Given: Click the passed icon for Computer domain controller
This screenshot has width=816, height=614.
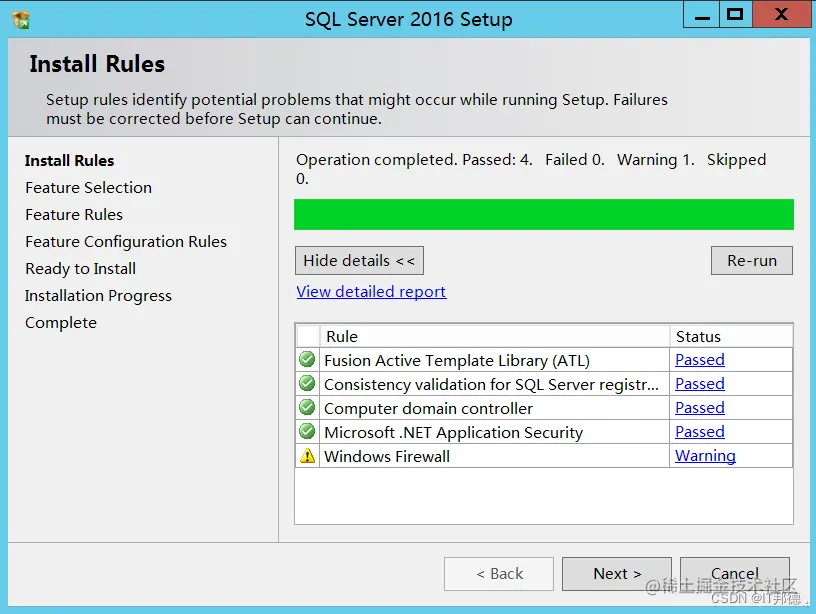Looking at the screenshot, I should (307, 407).
